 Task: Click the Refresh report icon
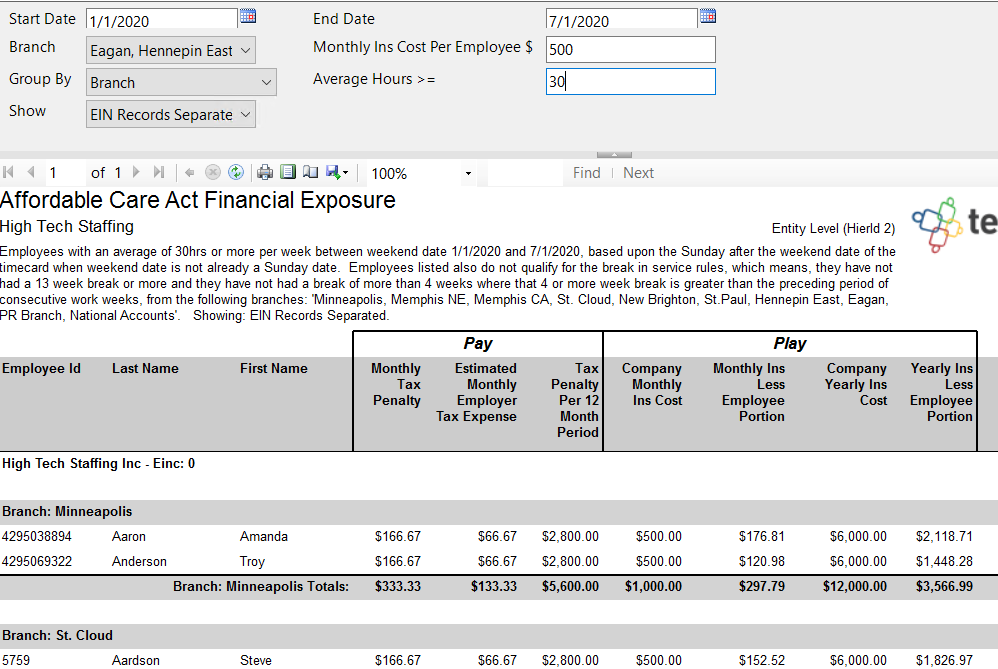[x=236, y=173]
